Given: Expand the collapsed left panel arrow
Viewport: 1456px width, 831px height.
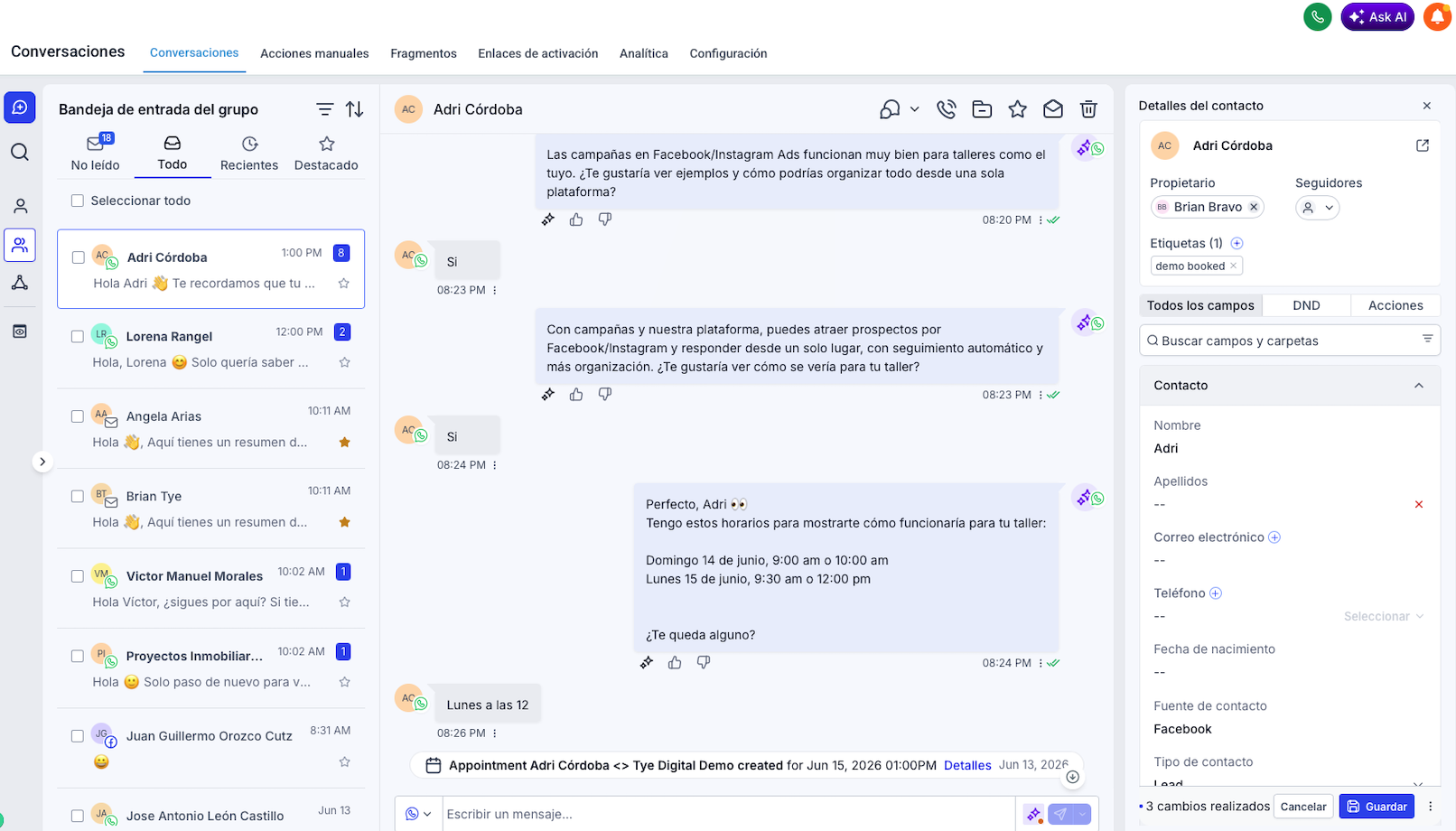Looking at the screenshot, I should click(42, 462).
